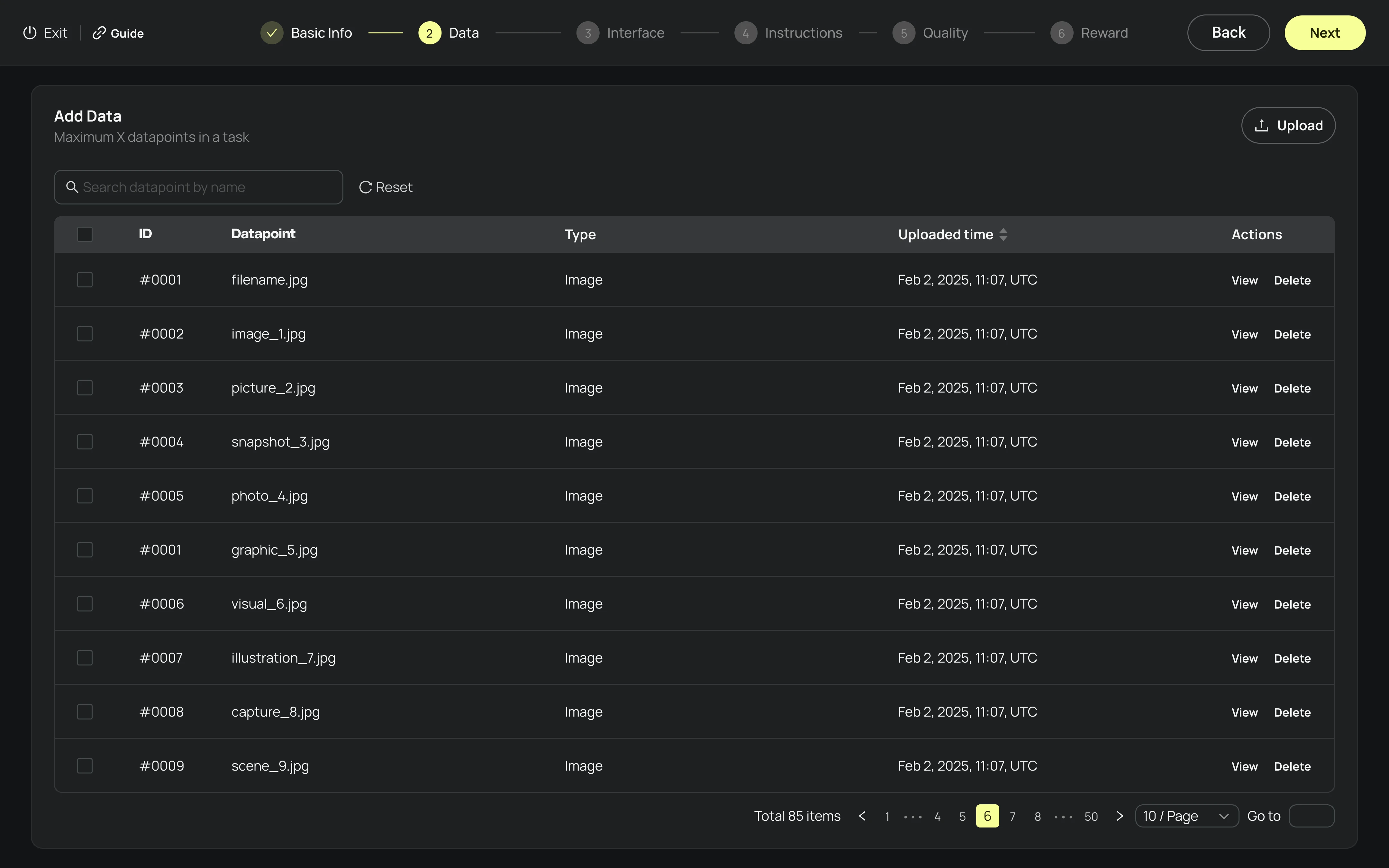
Task: Click the Reset refresh icon
Action: (365, 187)
